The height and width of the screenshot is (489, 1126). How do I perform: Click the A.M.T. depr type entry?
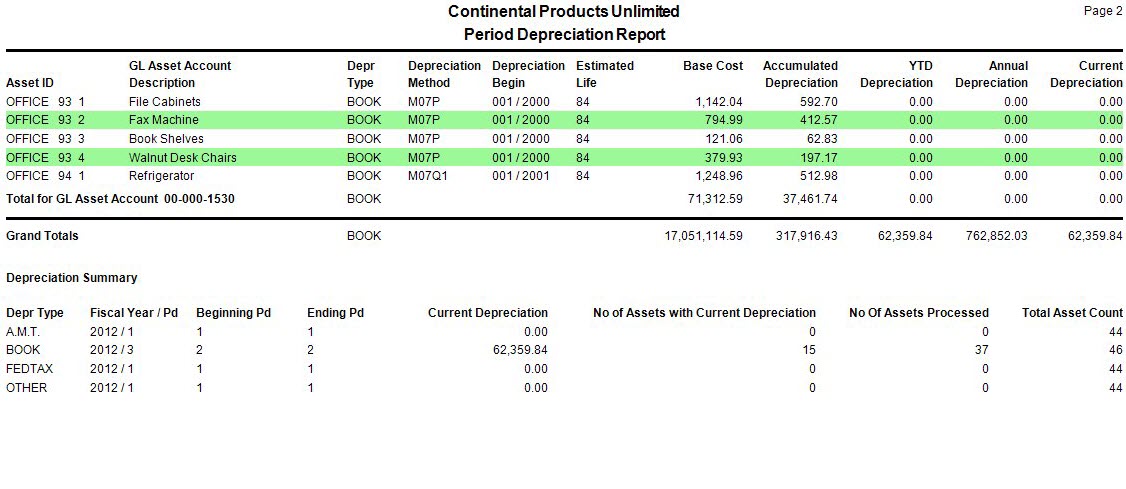(x=24, y=332)
